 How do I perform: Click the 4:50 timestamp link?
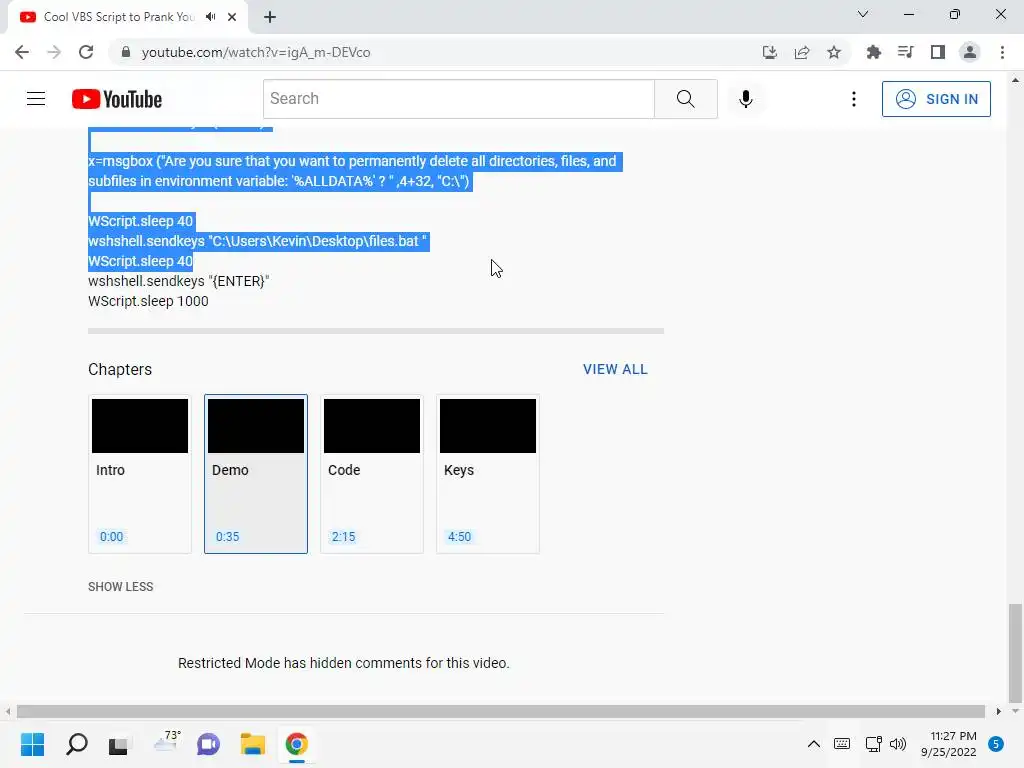[459, 537]
